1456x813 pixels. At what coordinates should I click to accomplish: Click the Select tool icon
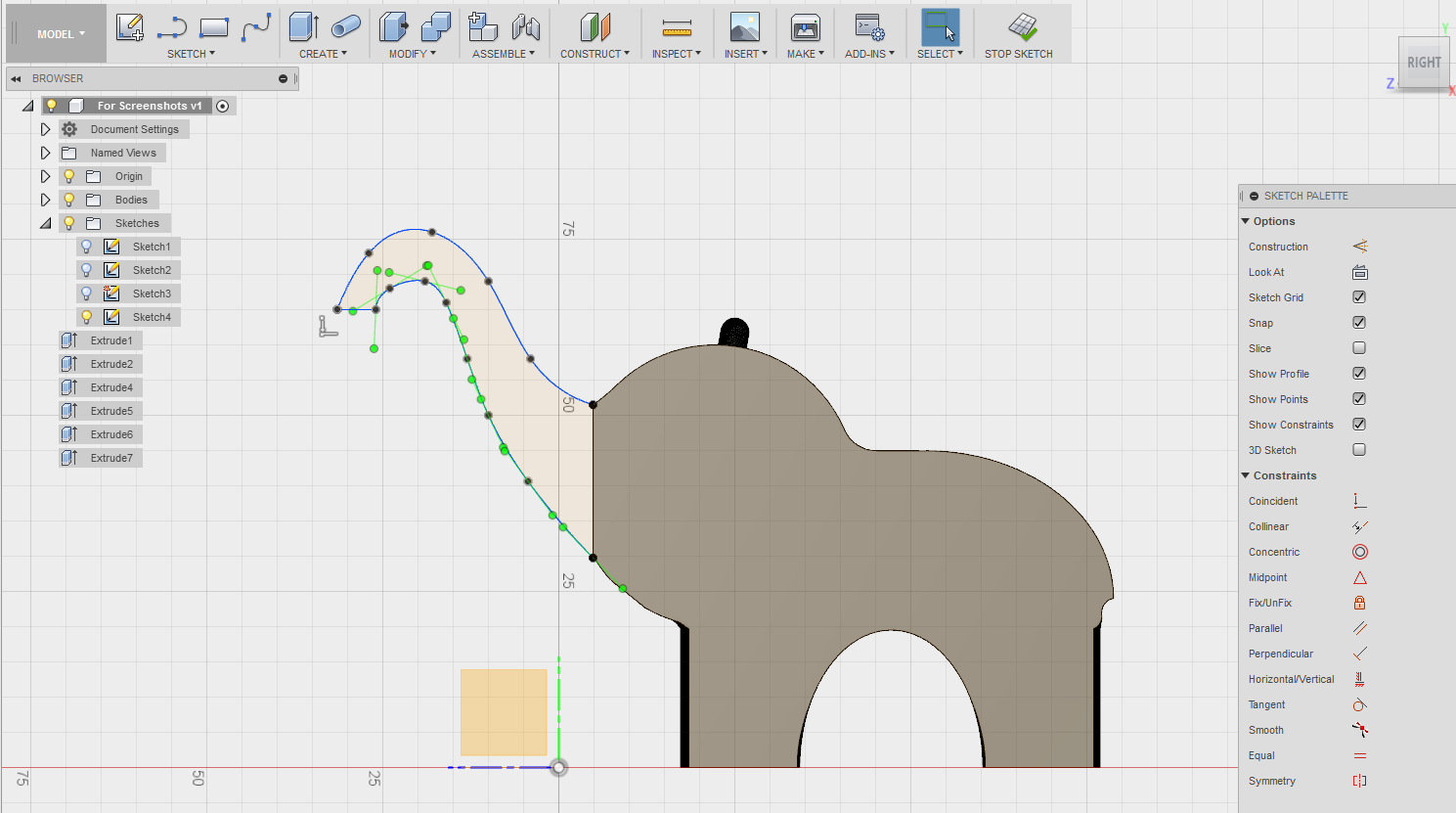(x=940, y=27)
